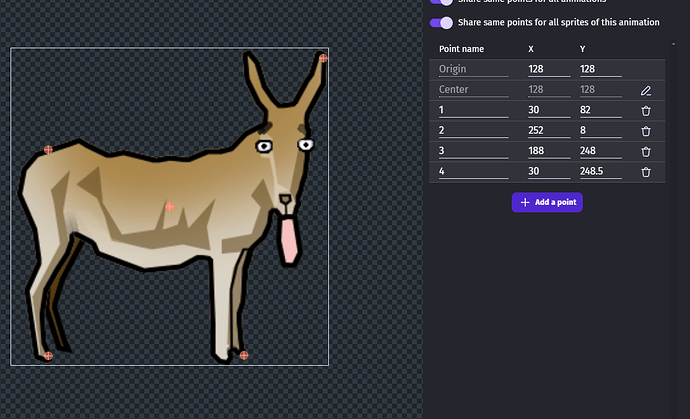Image resolution: width=690 pixels, height=419 pixels.
Task: Select the point marker at front hoof
Action: tap(244, 355)
